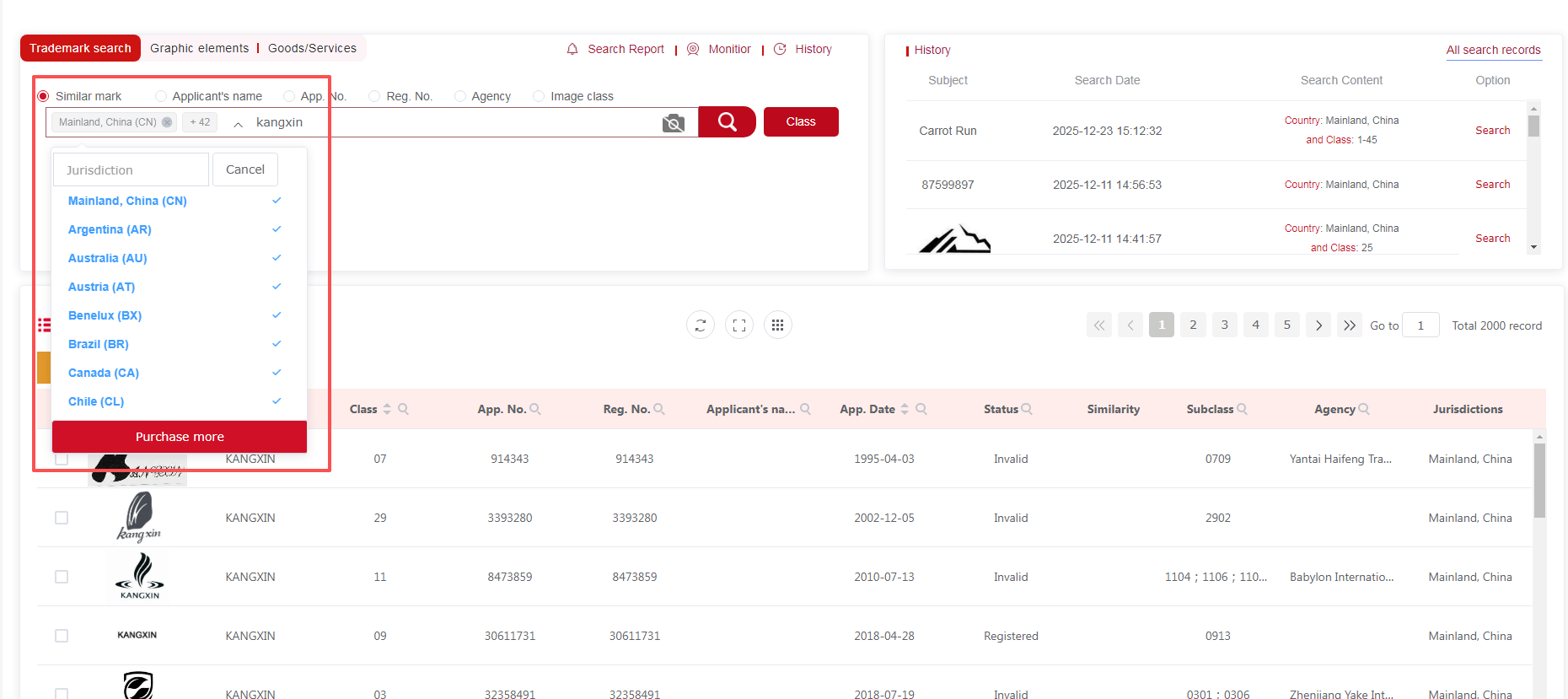The image size is (1568, 699).
Task: Select the Agency radio button
Action: [460, 96]
